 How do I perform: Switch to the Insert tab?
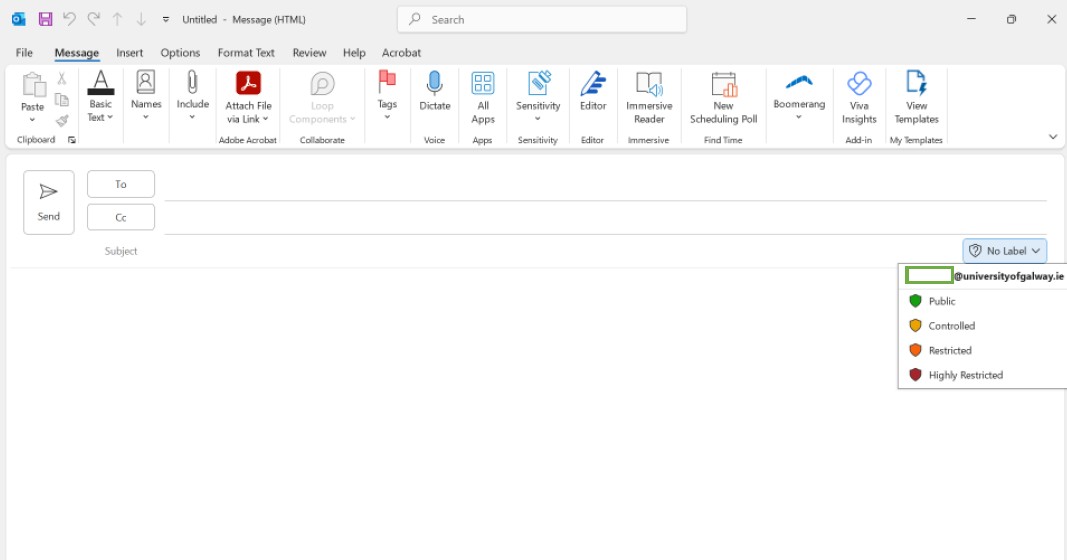(129, 52)
